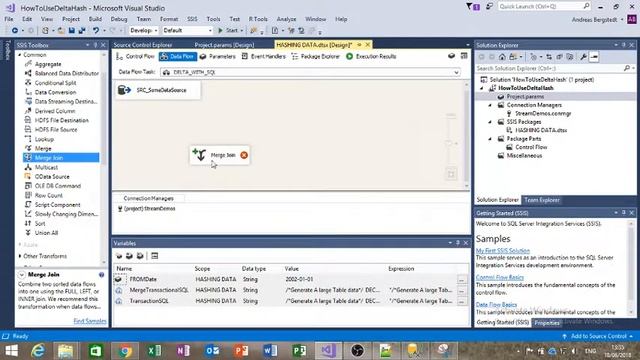Choose HDFS File Destination item
This screenshot has width=640, height=360.
click(61, 120)
